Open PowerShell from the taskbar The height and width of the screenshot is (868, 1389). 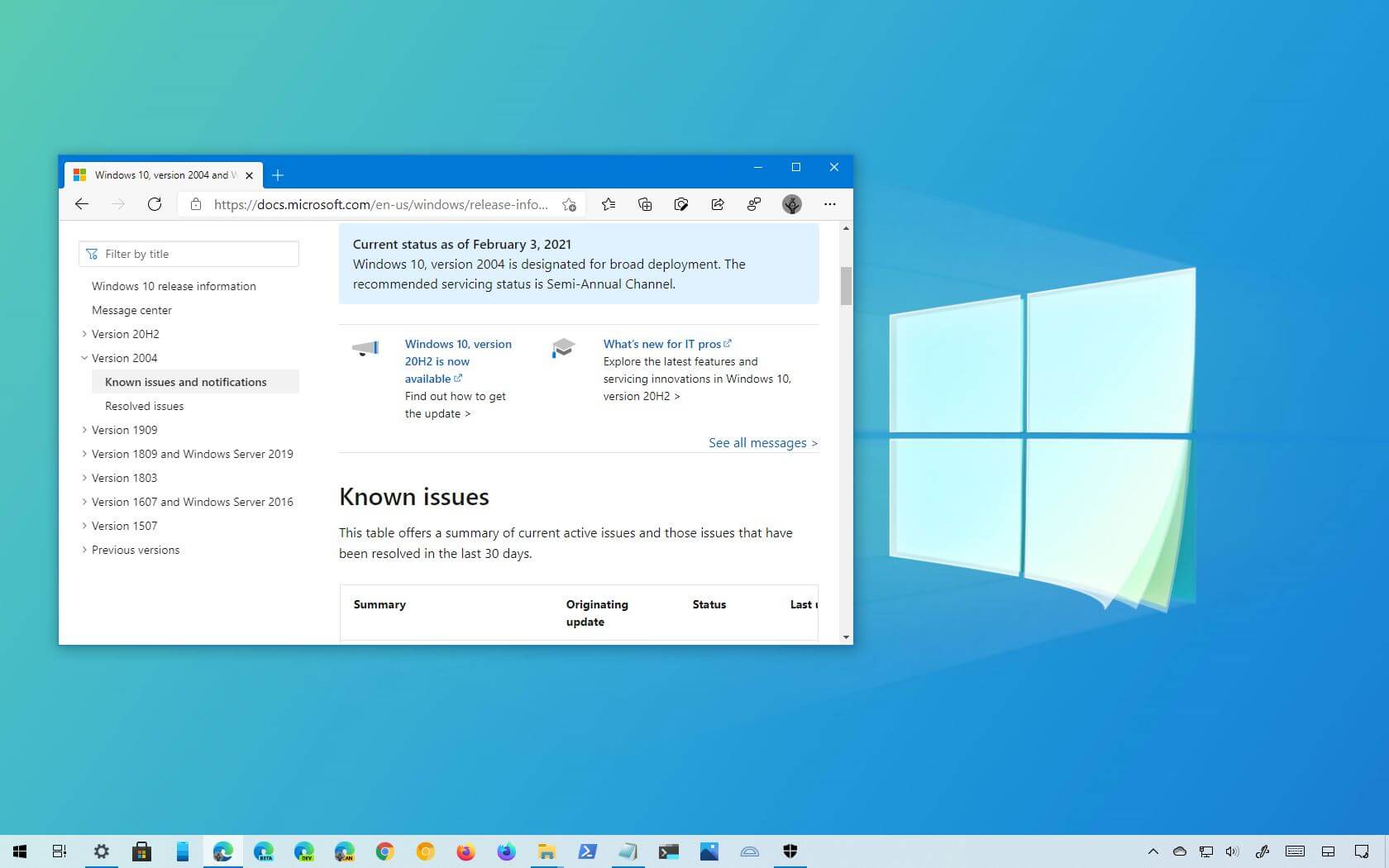pyautogui.click(x=587, y=851)
